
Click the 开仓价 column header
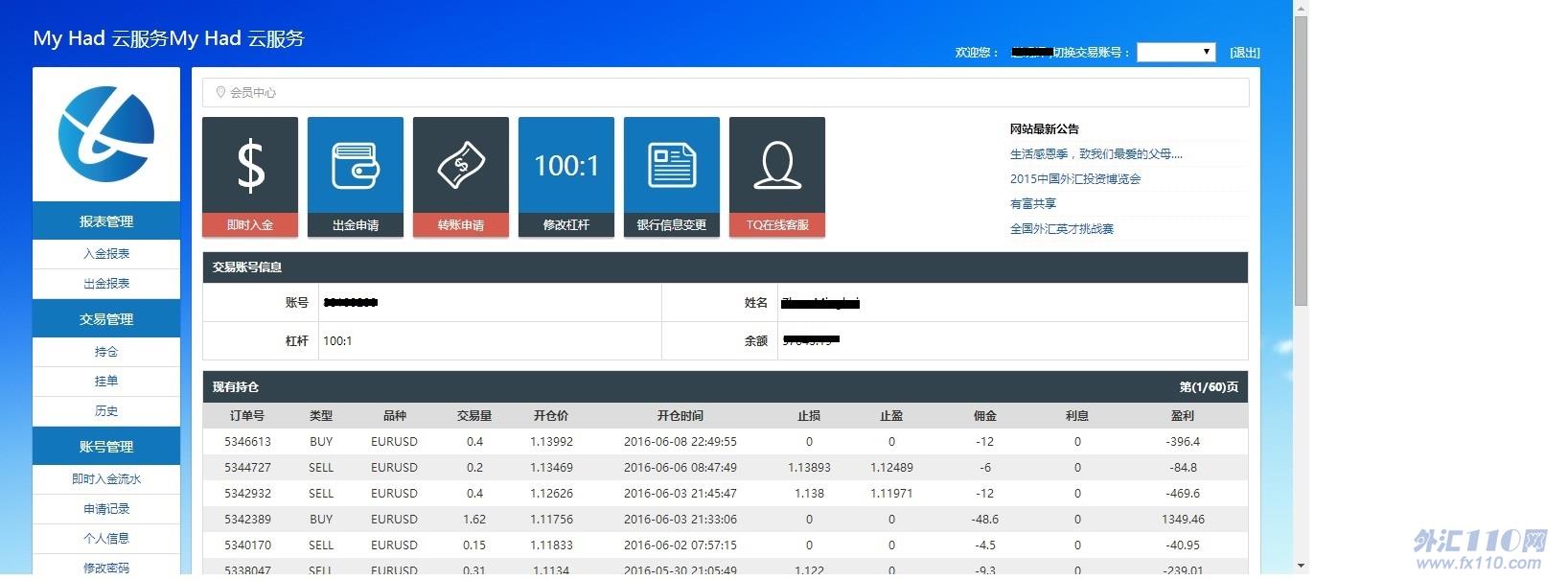[551, 416]
